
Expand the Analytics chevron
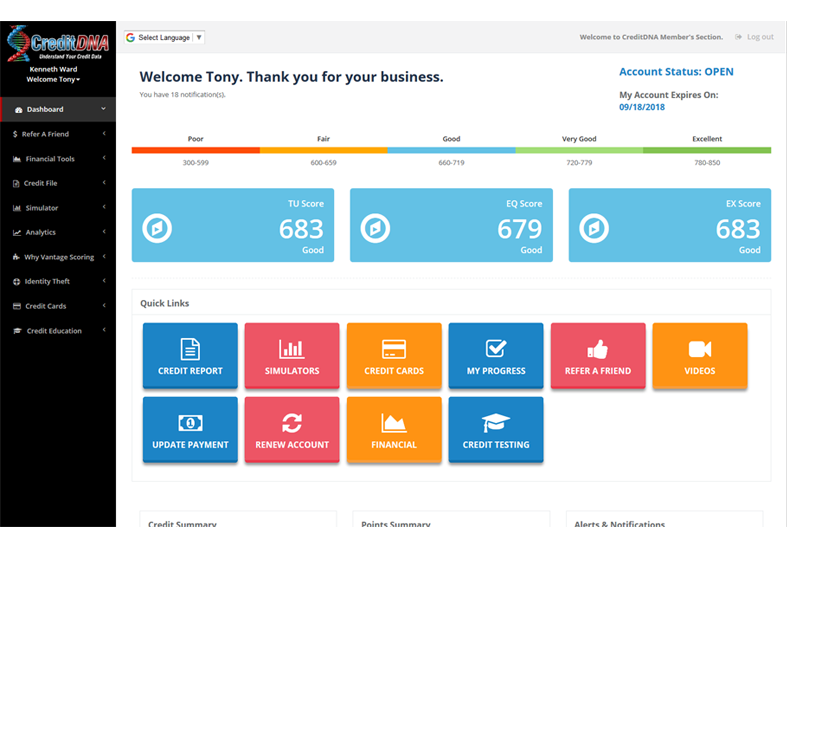click(x=104, y=232)
